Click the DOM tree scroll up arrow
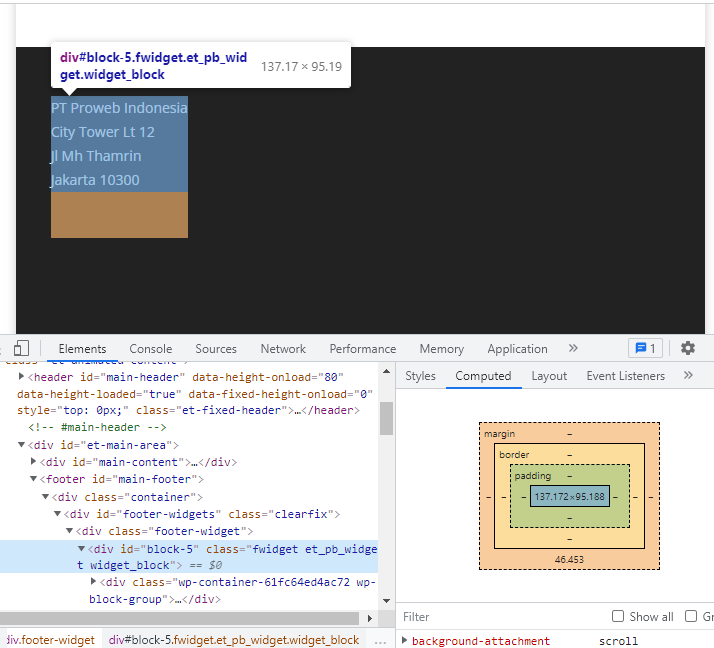 click(386, 372)
